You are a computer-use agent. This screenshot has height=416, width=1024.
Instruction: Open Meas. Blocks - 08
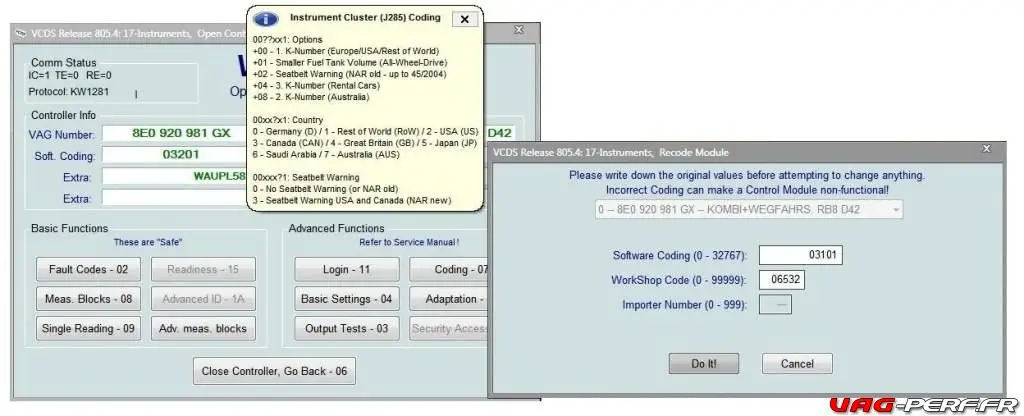(88, 298)
